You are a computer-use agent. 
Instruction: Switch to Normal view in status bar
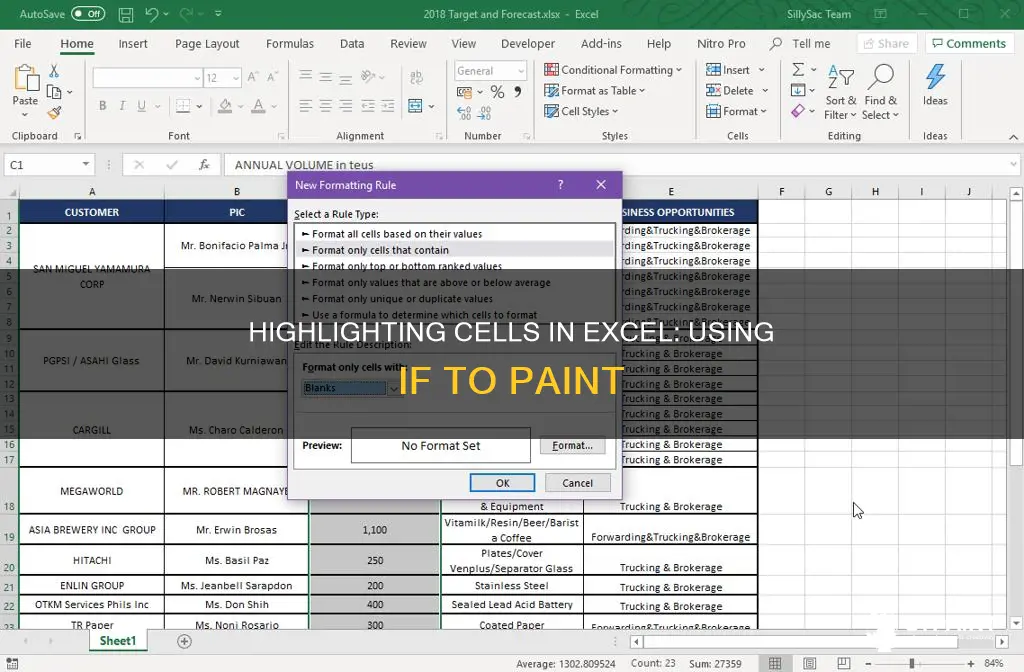pyautogui.click(x=775, y=664)
